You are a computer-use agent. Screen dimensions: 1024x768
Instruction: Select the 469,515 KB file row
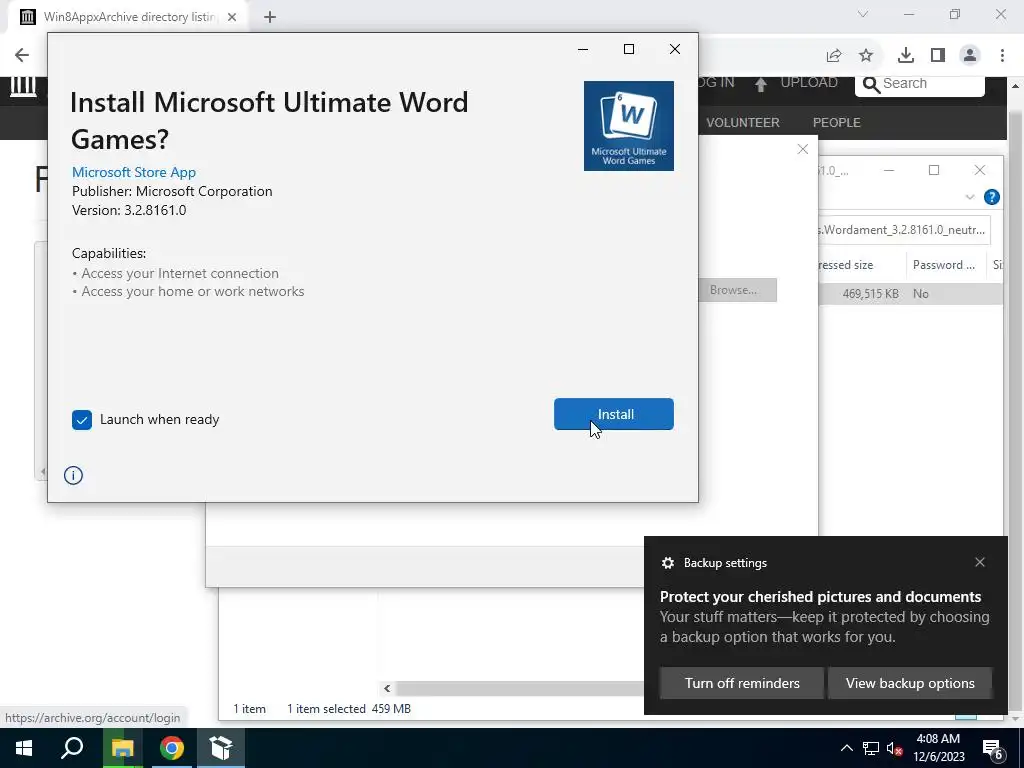coord(910,294)
